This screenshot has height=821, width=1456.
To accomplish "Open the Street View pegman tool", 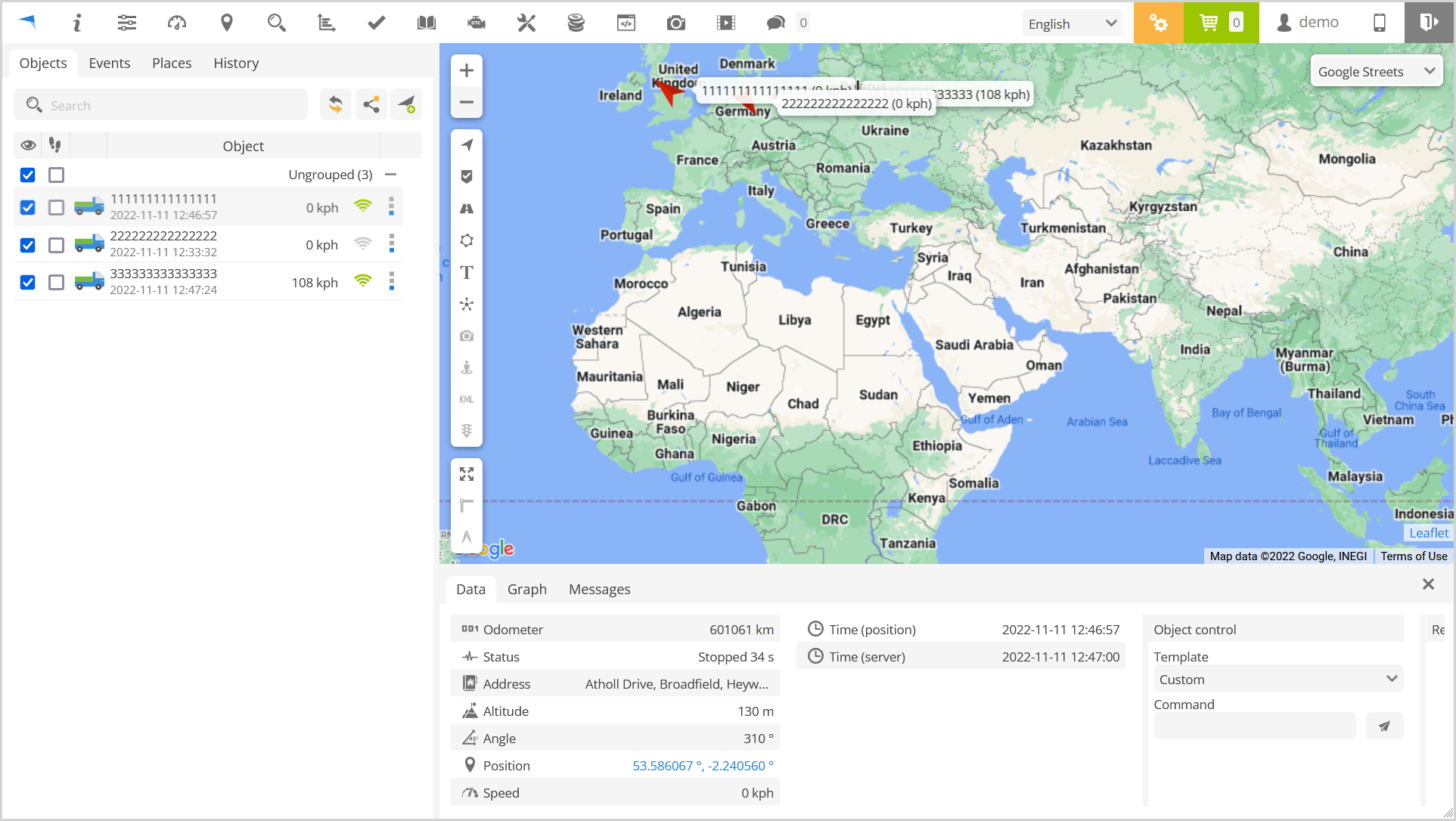I will coord(467,367).
